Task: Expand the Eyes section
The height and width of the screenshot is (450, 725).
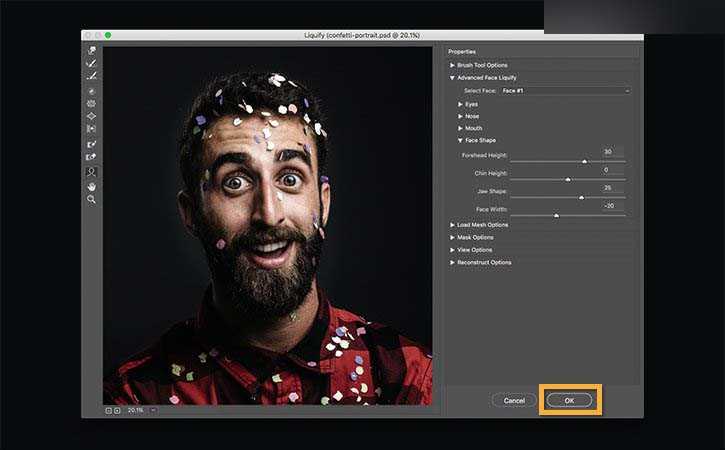Action: point(461,104)
